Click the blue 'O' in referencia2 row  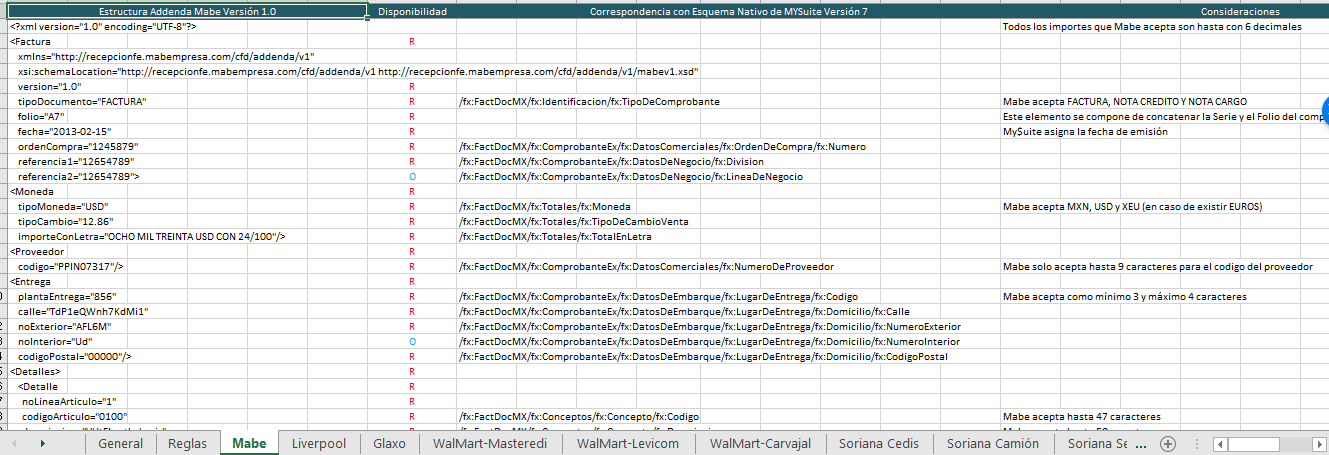tap(412, 177)
